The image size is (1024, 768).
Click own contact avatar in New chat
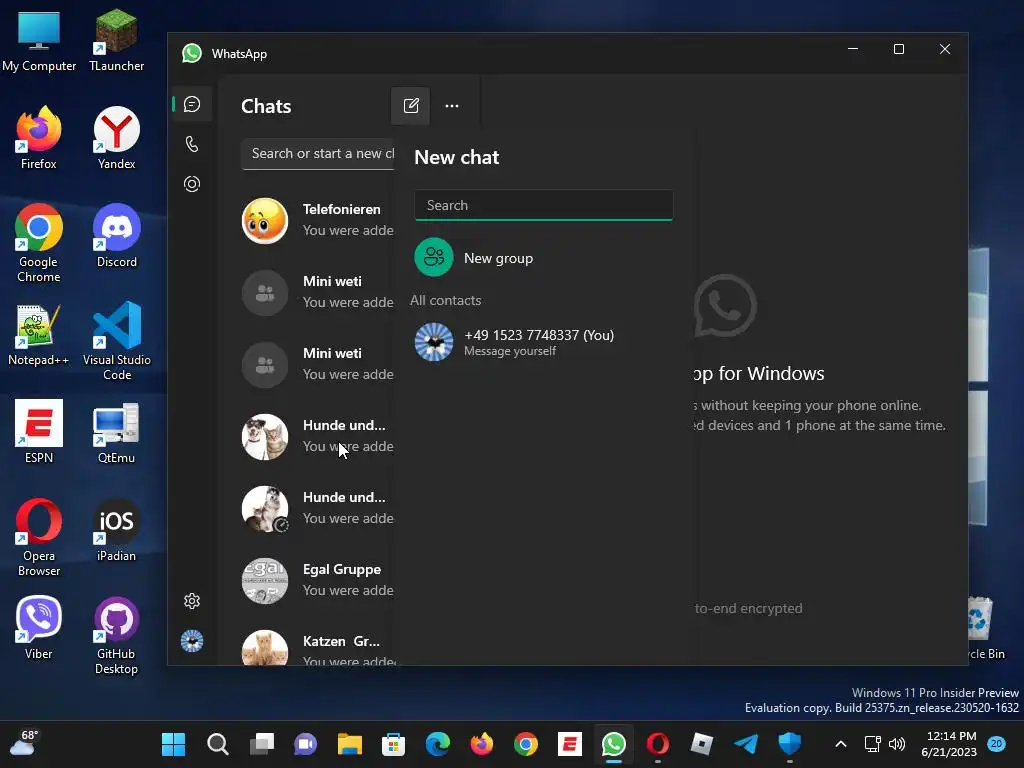click(434, 342)
